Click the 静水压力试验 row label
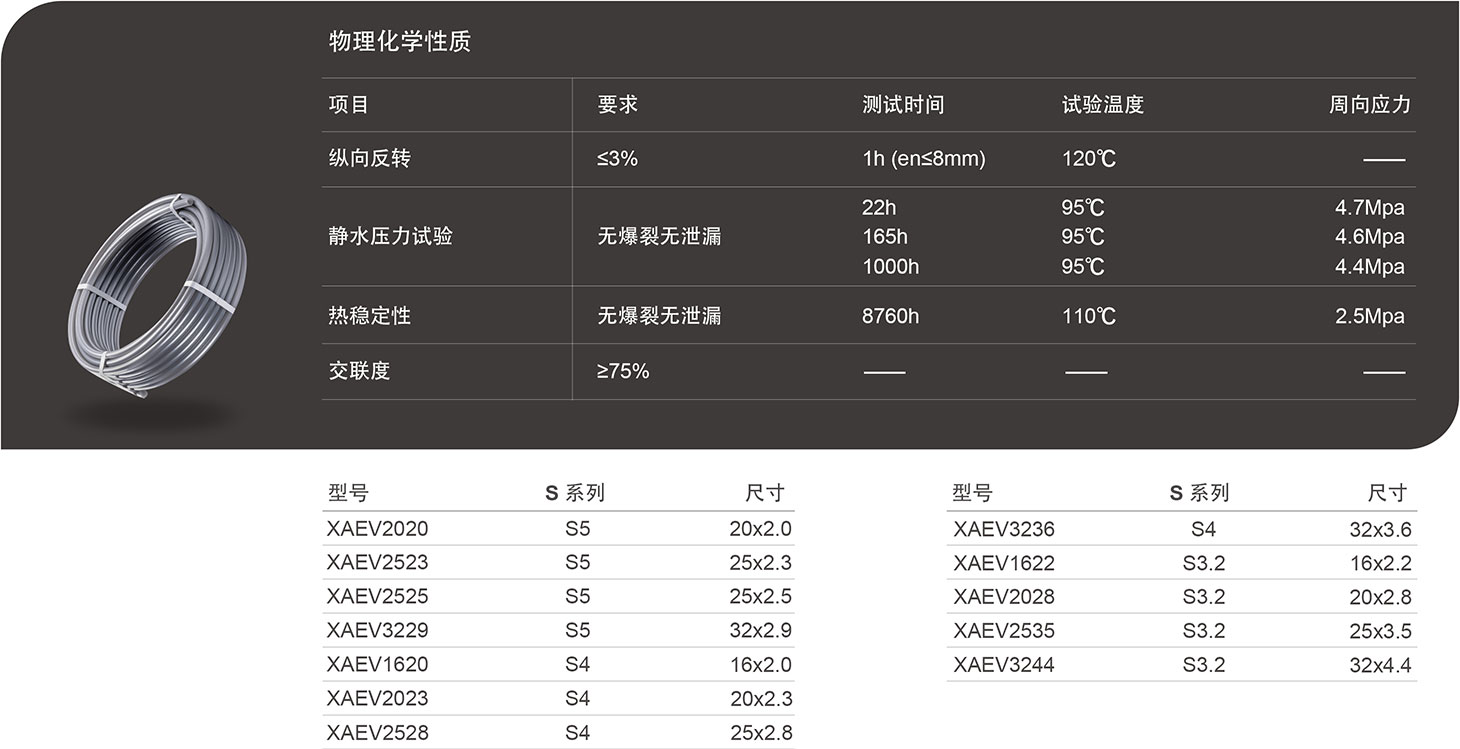The image size is (1460, 749). (x=391, y=237)
